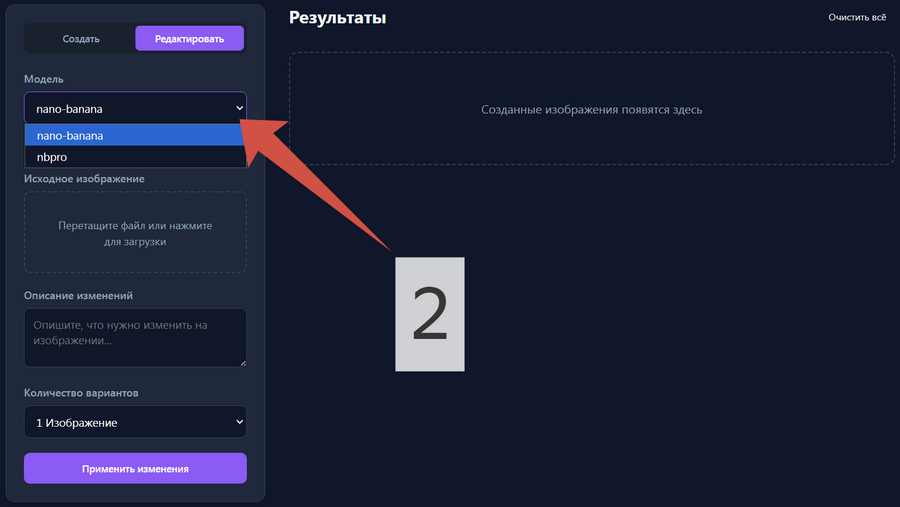Image resolution: width=900 pixels, height=507 pixels.
Task: Click the Модель field label
Action: pos(44,78)
